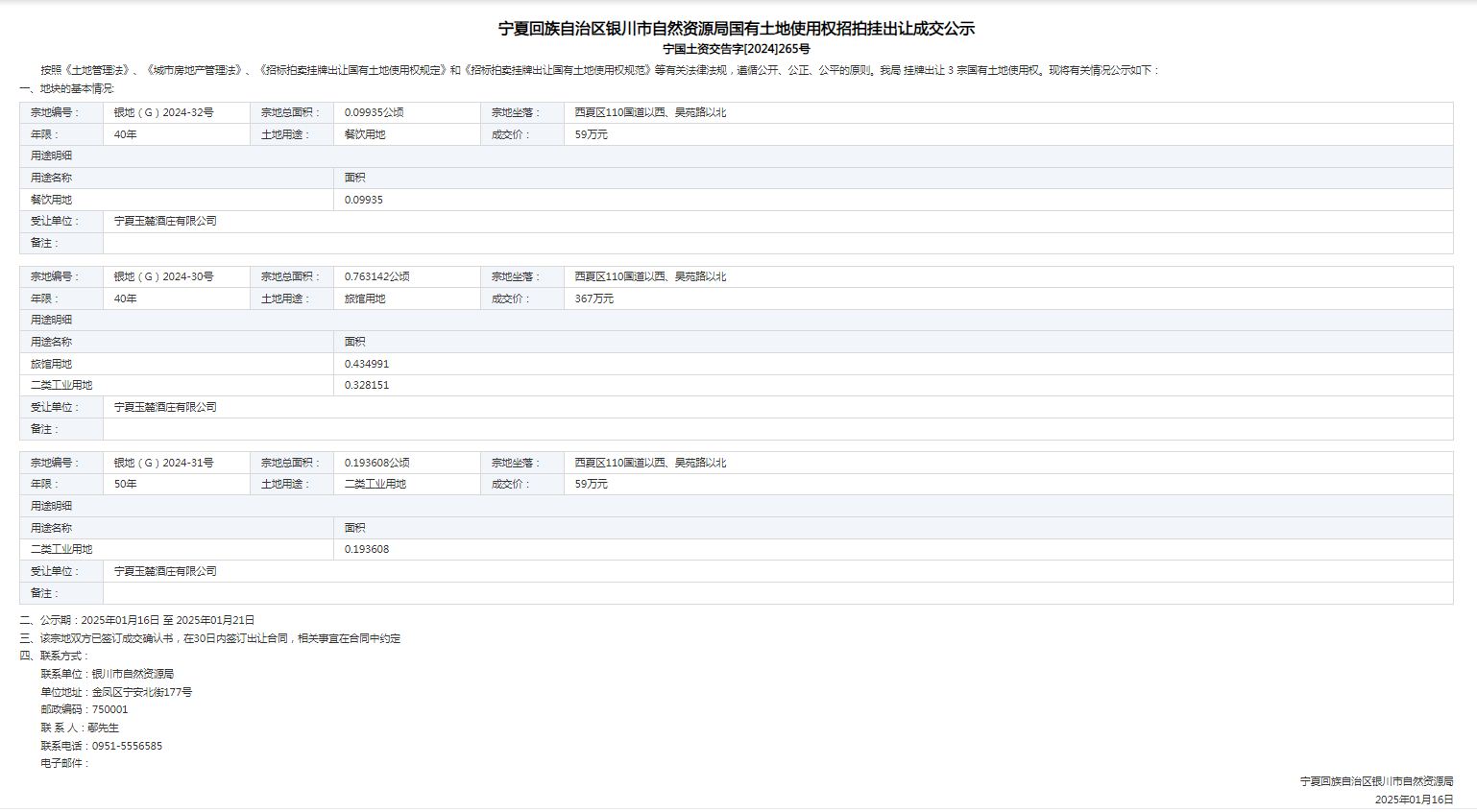This screenshot has height=812, width=1477.
Task: Click the introductory paragraph starting 按照《土地管理法》
Action: pos(600,70)
